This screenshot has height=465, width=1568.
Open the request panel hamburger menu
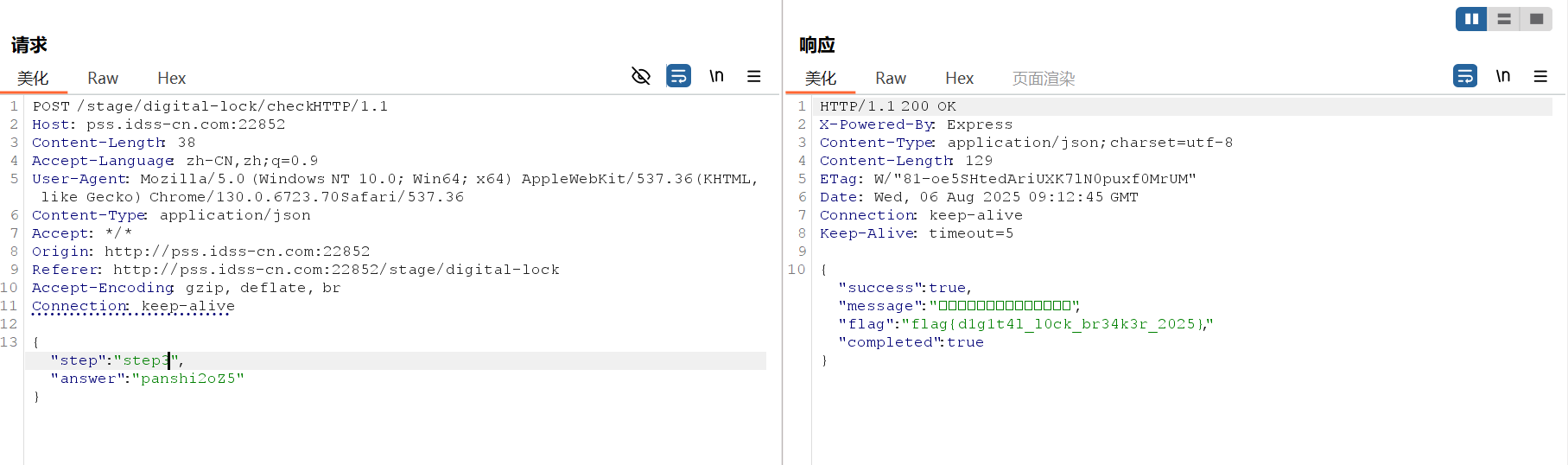click(x=753, y=76)
